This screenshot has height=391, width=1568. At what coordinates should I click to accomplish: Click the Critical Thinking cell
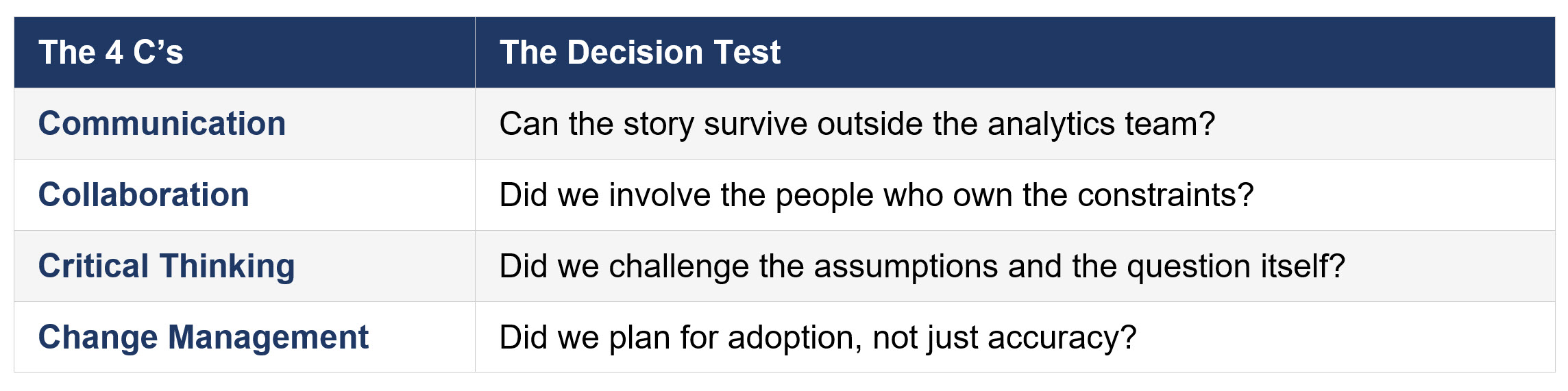click(167, 266)
